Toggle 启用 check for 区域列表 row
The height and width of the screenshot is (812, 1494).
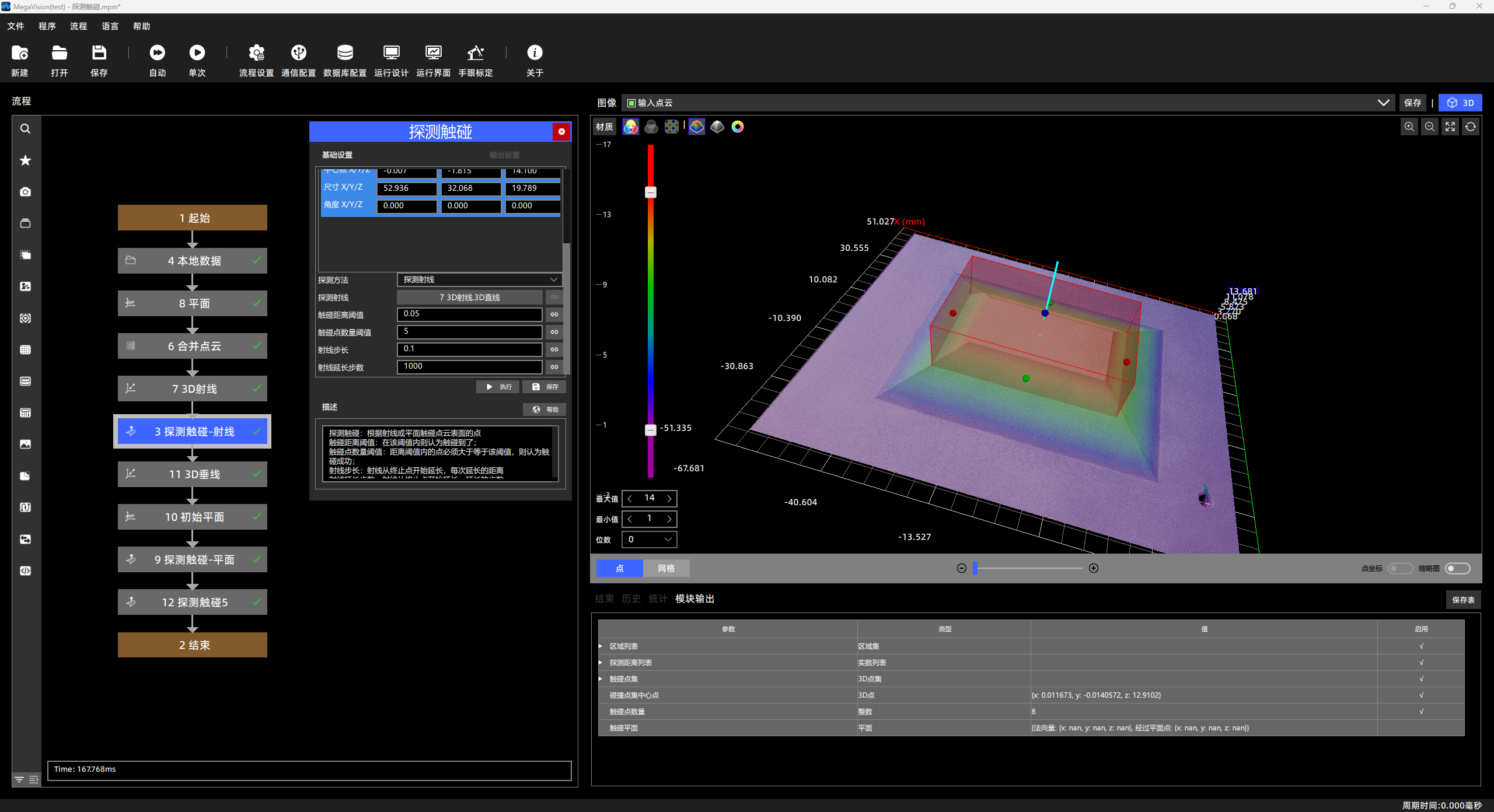coord(1421,646)
